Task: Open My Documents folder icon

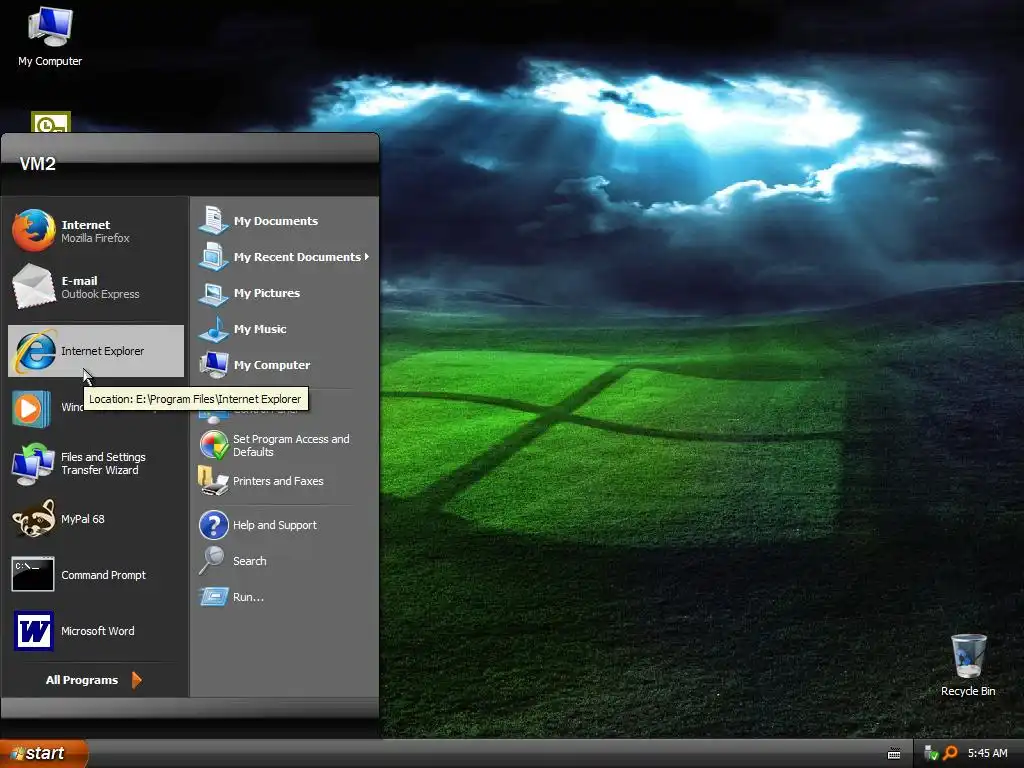Action: click(214, 220)
